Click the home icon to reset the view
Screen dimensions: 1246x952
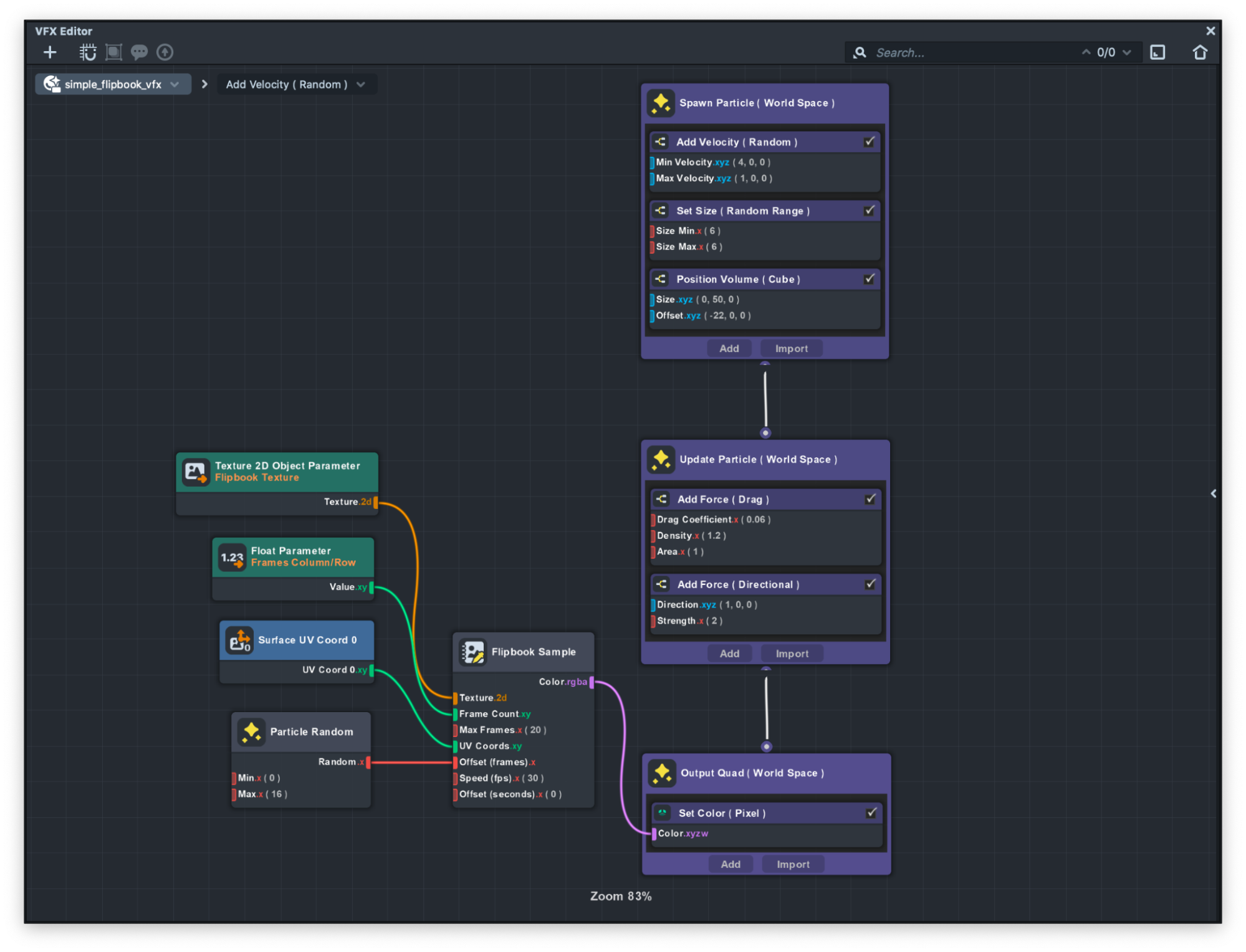point(1199,52)
